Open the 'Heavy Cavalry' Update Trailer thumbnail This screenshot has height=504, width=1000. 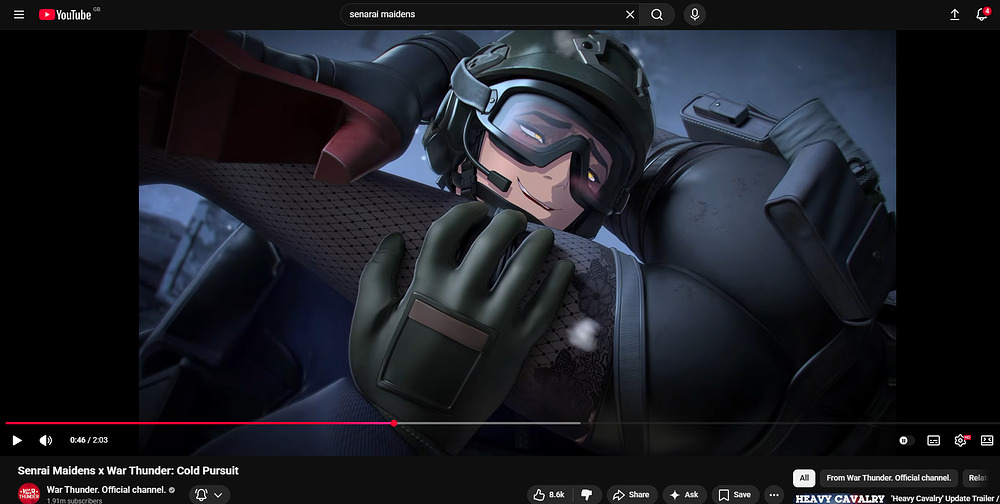[839, 499]
